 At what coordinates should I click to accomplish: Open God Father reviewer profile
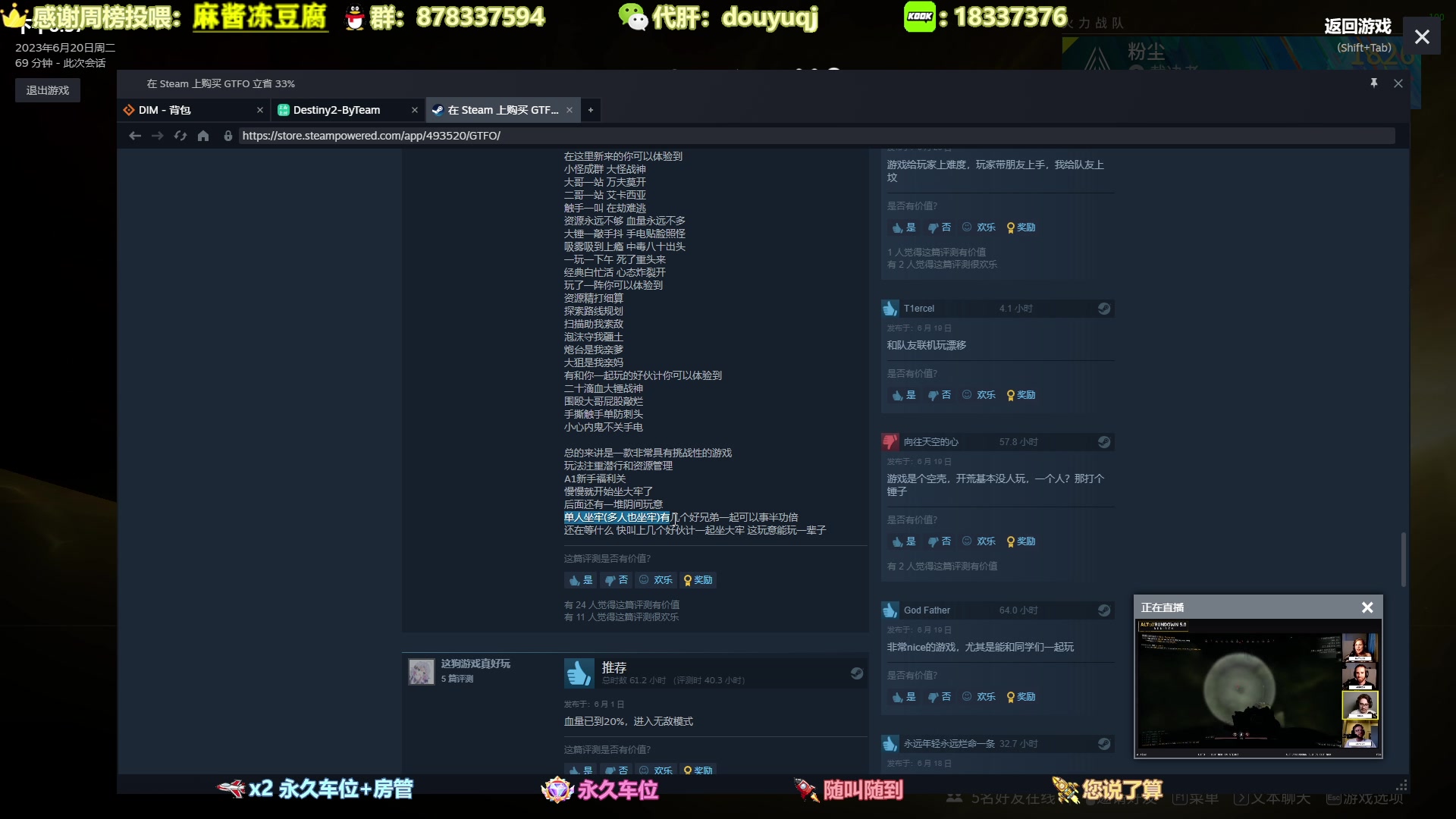927,610
